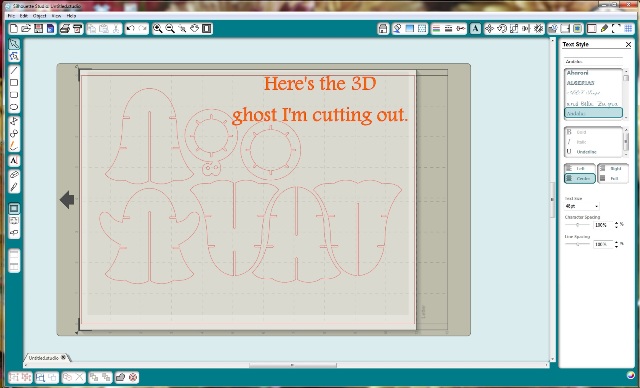
Task: Select Center text justification
Action: tap(580, 179)
